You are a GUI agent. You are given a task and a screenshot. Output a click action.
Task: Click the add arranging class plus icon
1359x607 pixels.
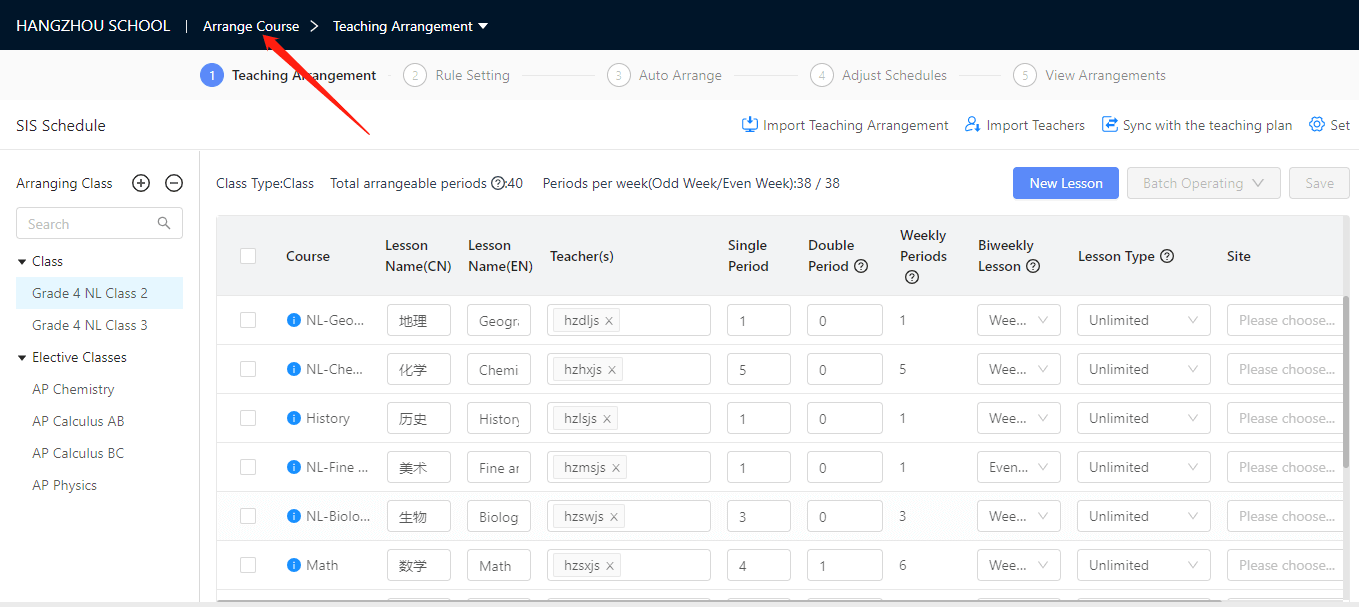(141, 183)
